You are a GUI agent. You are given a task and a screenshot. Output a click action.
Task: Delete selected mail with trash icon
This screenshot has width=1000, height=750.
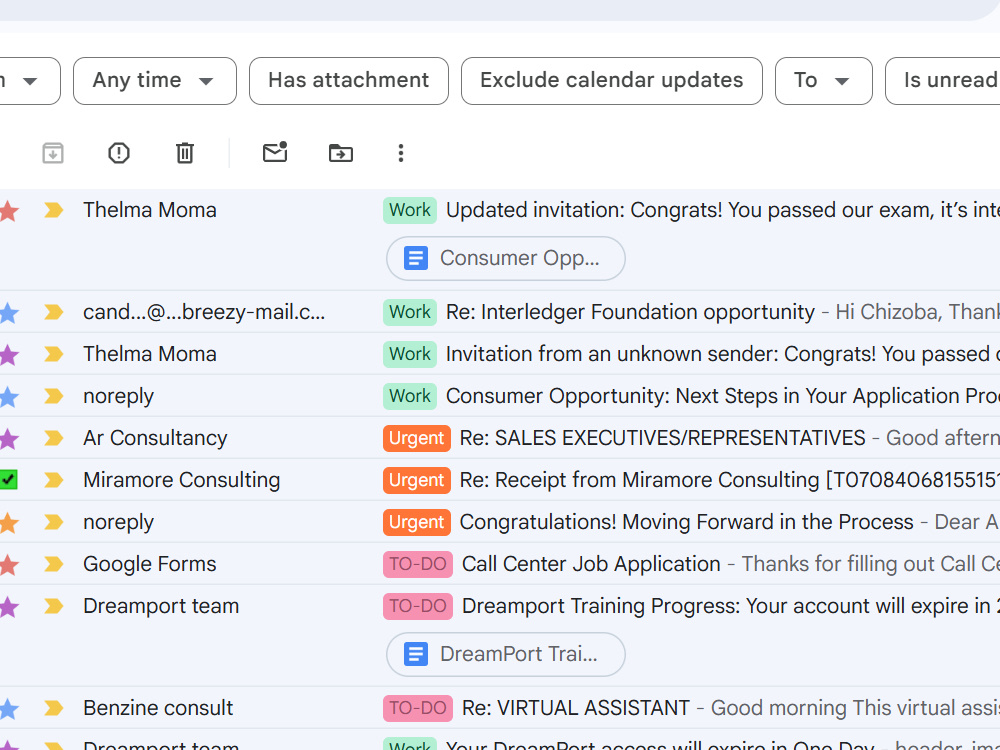click(185, 153)
